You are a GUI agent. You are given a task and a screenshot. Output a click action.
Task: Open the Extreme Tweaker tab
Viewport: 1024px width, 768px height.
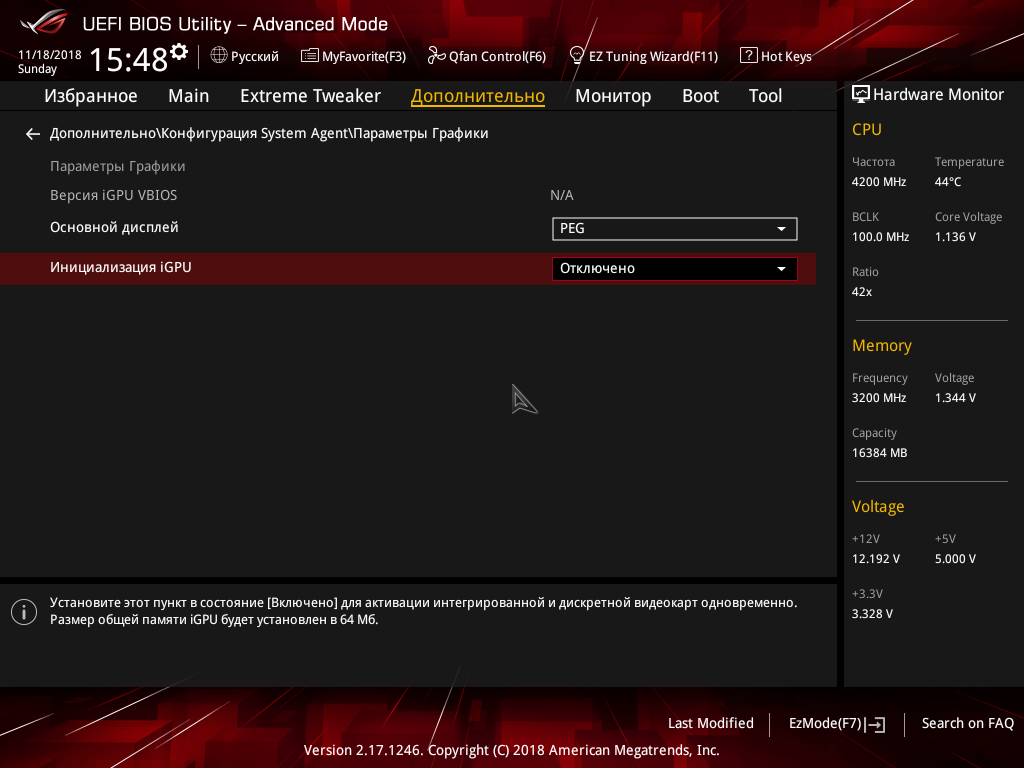tap(310, 96)
